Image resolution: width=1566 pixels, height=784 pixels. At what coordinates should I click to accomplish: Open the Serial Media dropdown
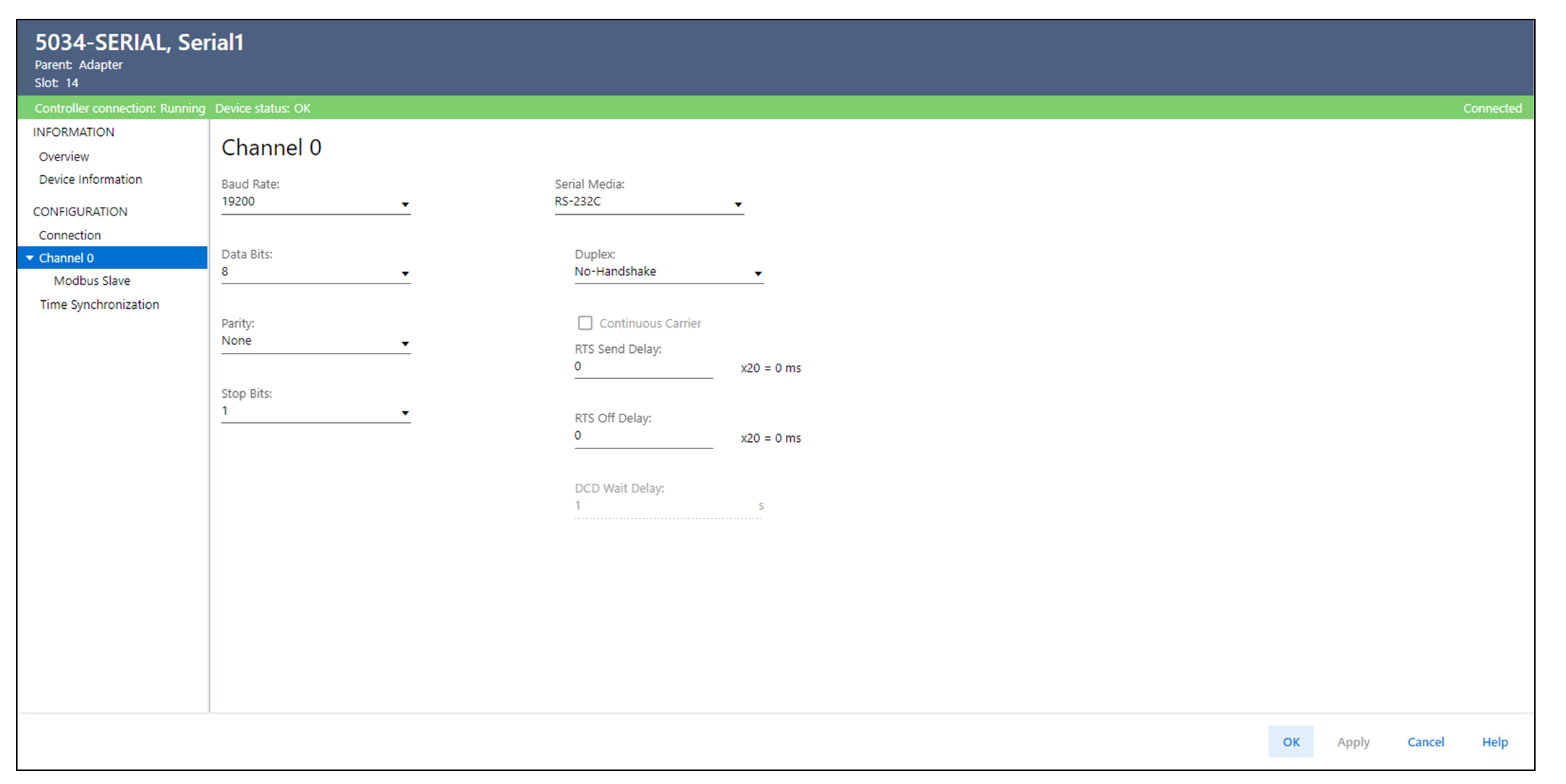[x=648, y=203]
